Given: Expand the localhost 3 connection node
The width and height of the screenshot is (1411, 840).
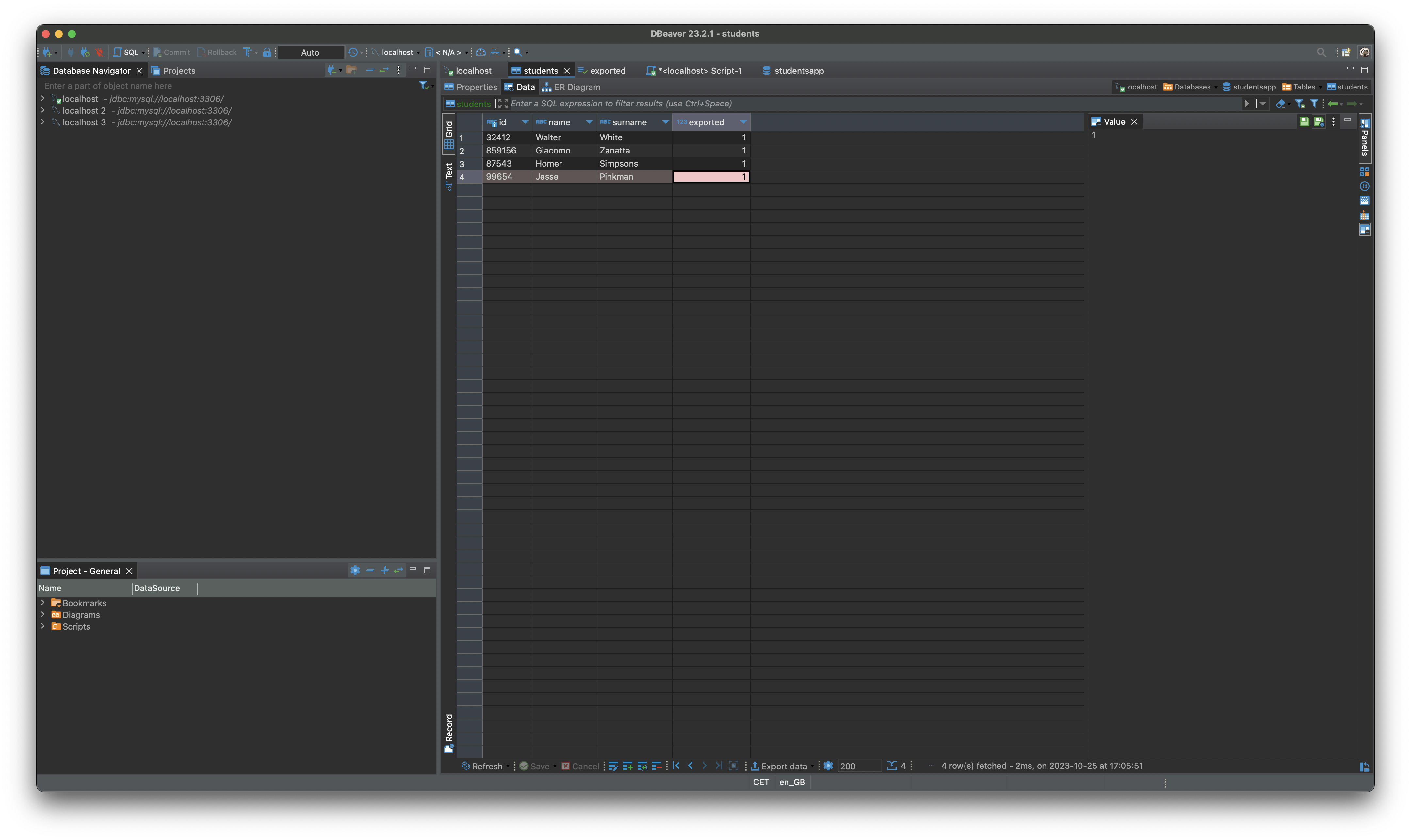Looking at the screenshot, I should 43,122.
